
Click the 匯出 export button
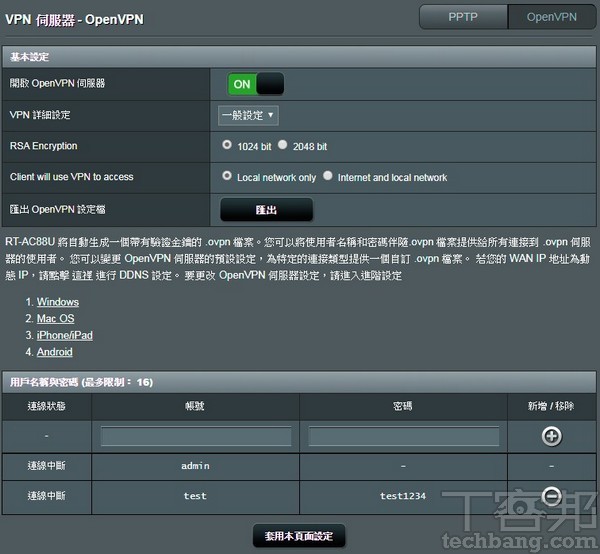[x=266, y=209]
